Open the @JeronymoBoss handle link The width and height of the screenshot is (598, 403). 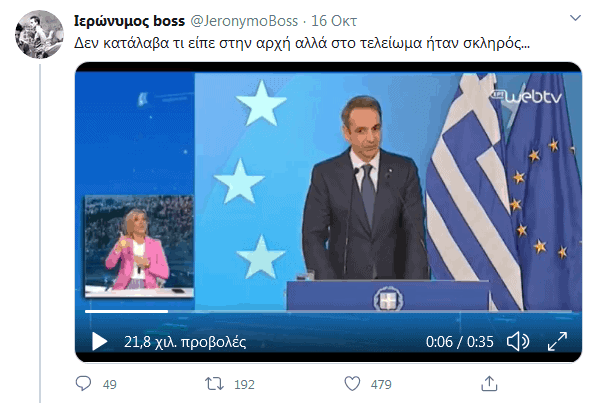[244, 21]
